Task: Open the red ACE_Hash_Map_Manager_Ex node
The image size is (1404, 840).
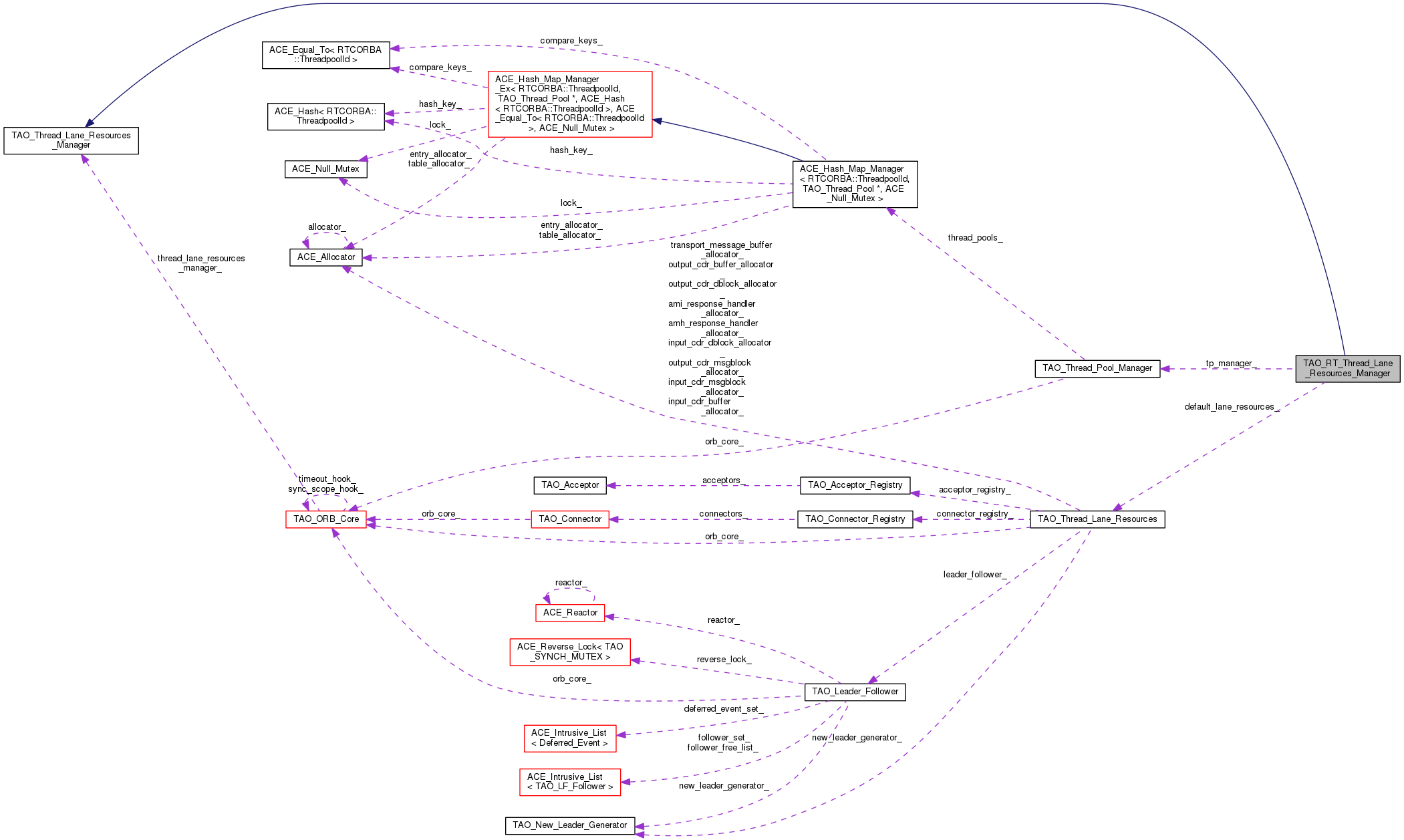Action: [x=570, y=104]
